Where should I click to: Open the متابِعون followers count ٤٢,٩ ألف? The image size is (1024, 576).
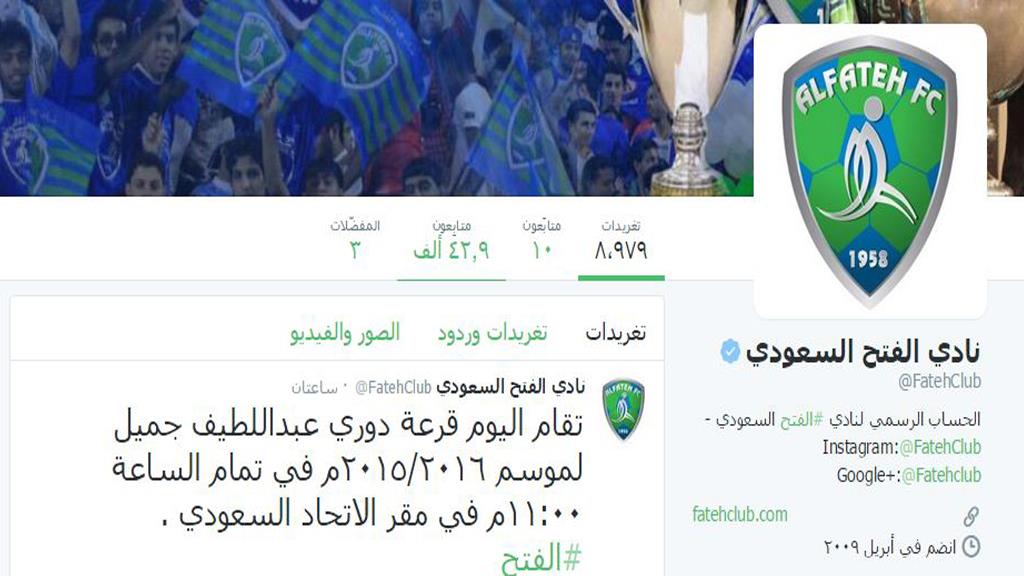[451, 240]
